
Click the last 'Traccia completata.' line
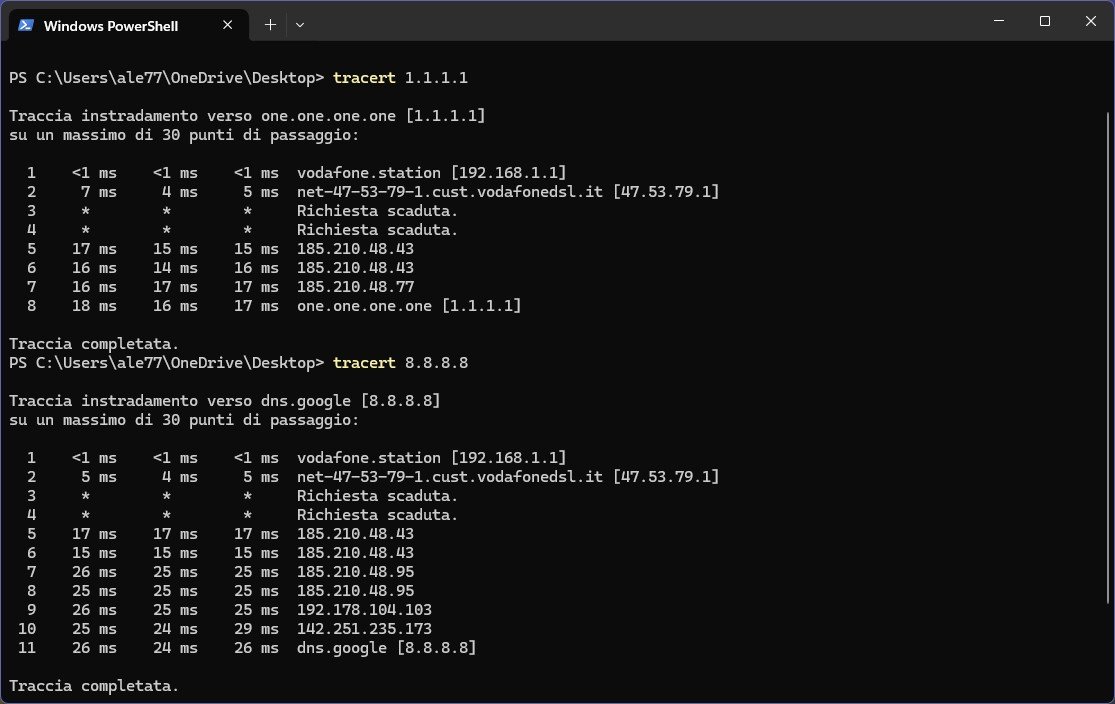[x=94, y=686]
